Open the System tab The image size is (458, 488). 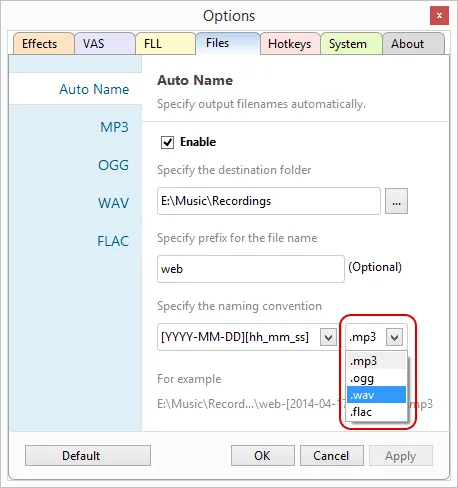(x=351, y=44)
